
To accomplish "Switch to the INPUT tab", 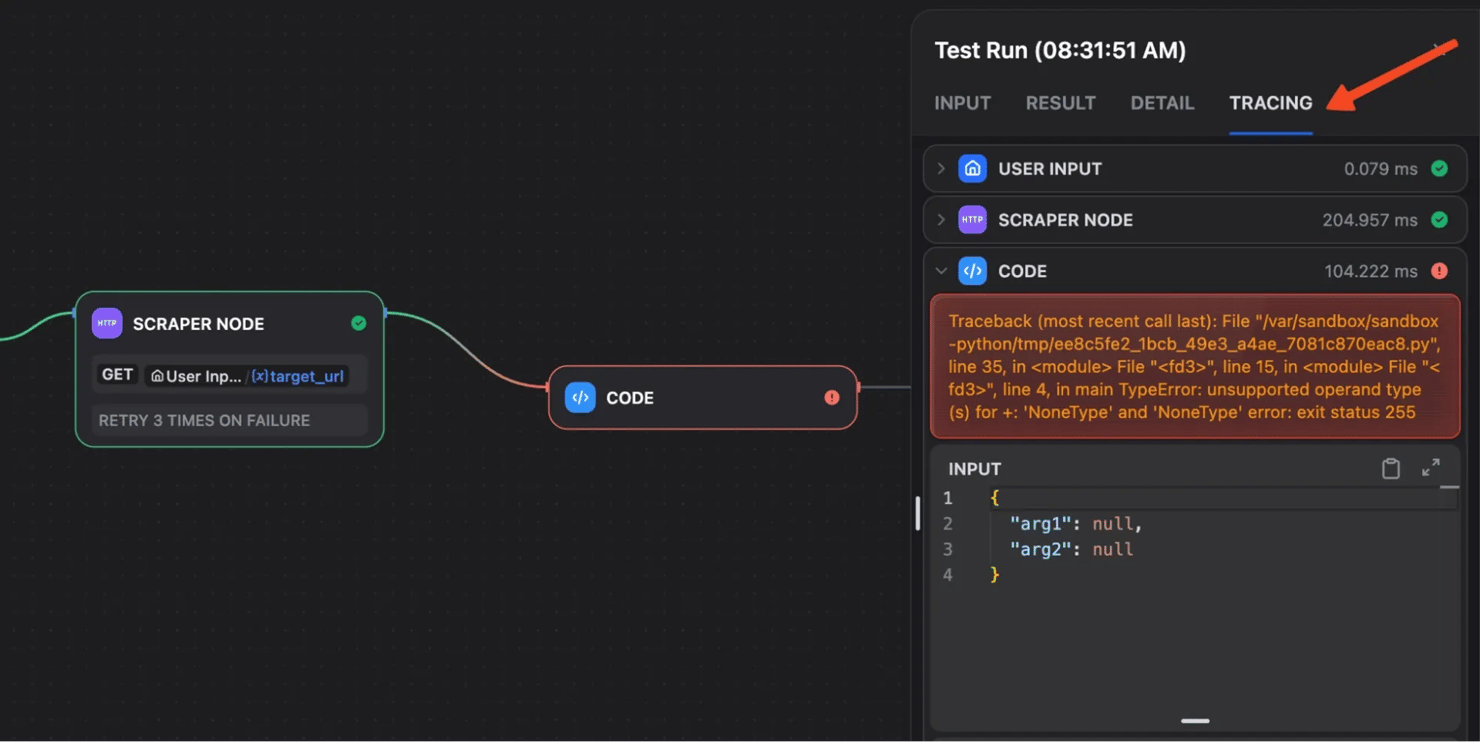I will (962, 103).
